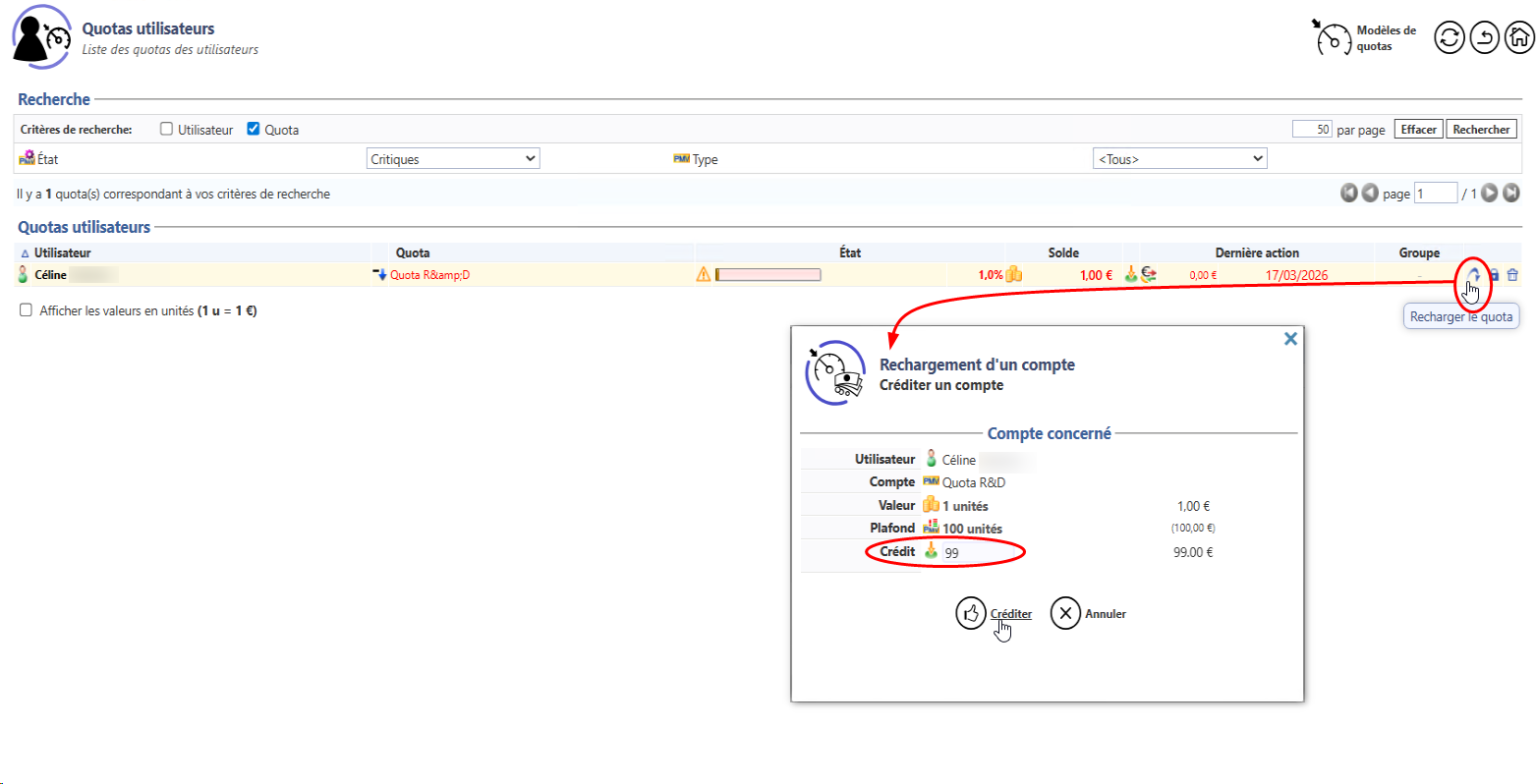The image size is (1536, 784).
Task: Go to the next results page
Action: point(1490,194)
